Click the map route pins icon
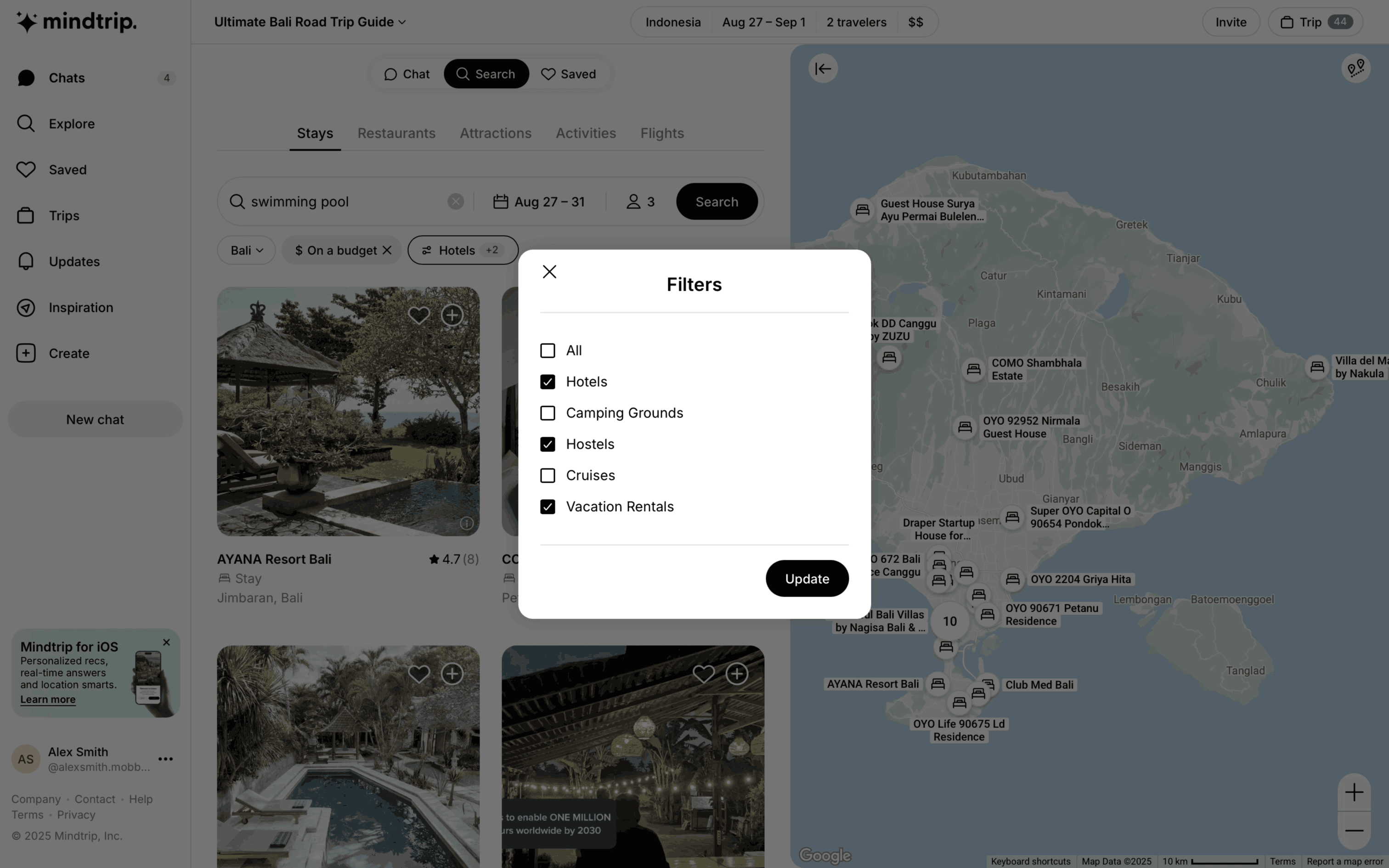Image resolution: width=1389 pixels, height=868 pixels. (x=1356, y=69)
